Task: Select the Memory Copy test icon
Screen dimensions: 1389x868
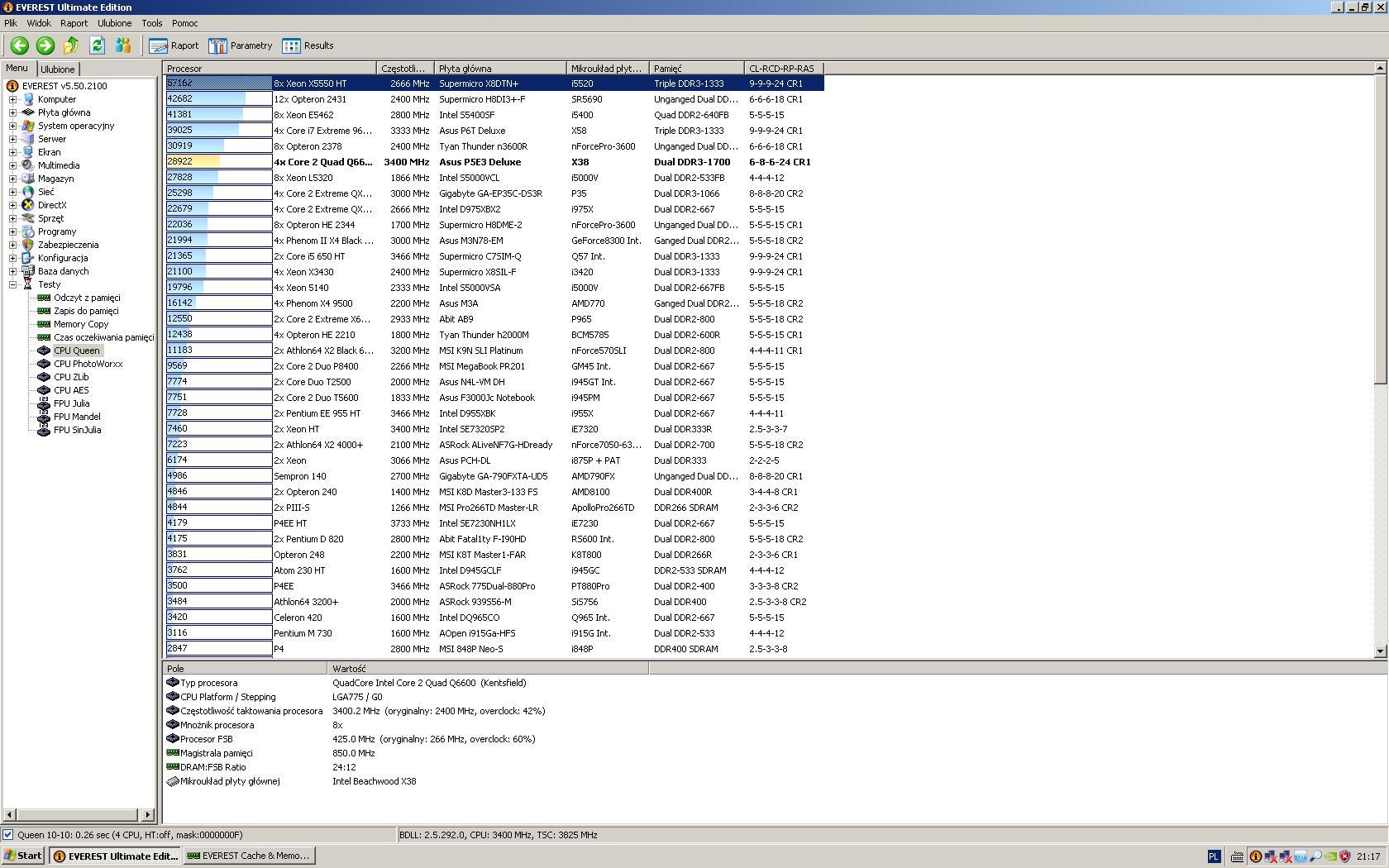Action: click(44, 324)
